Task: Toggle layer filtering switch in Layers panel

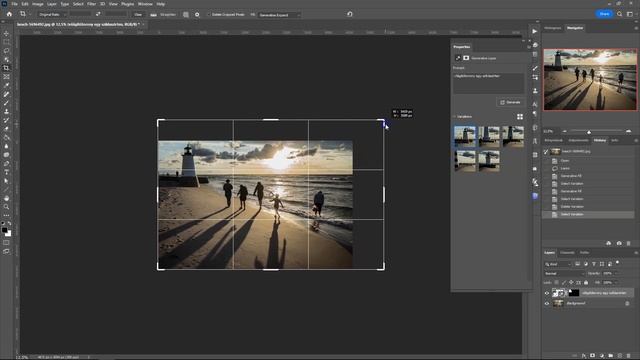Action: 618,263
